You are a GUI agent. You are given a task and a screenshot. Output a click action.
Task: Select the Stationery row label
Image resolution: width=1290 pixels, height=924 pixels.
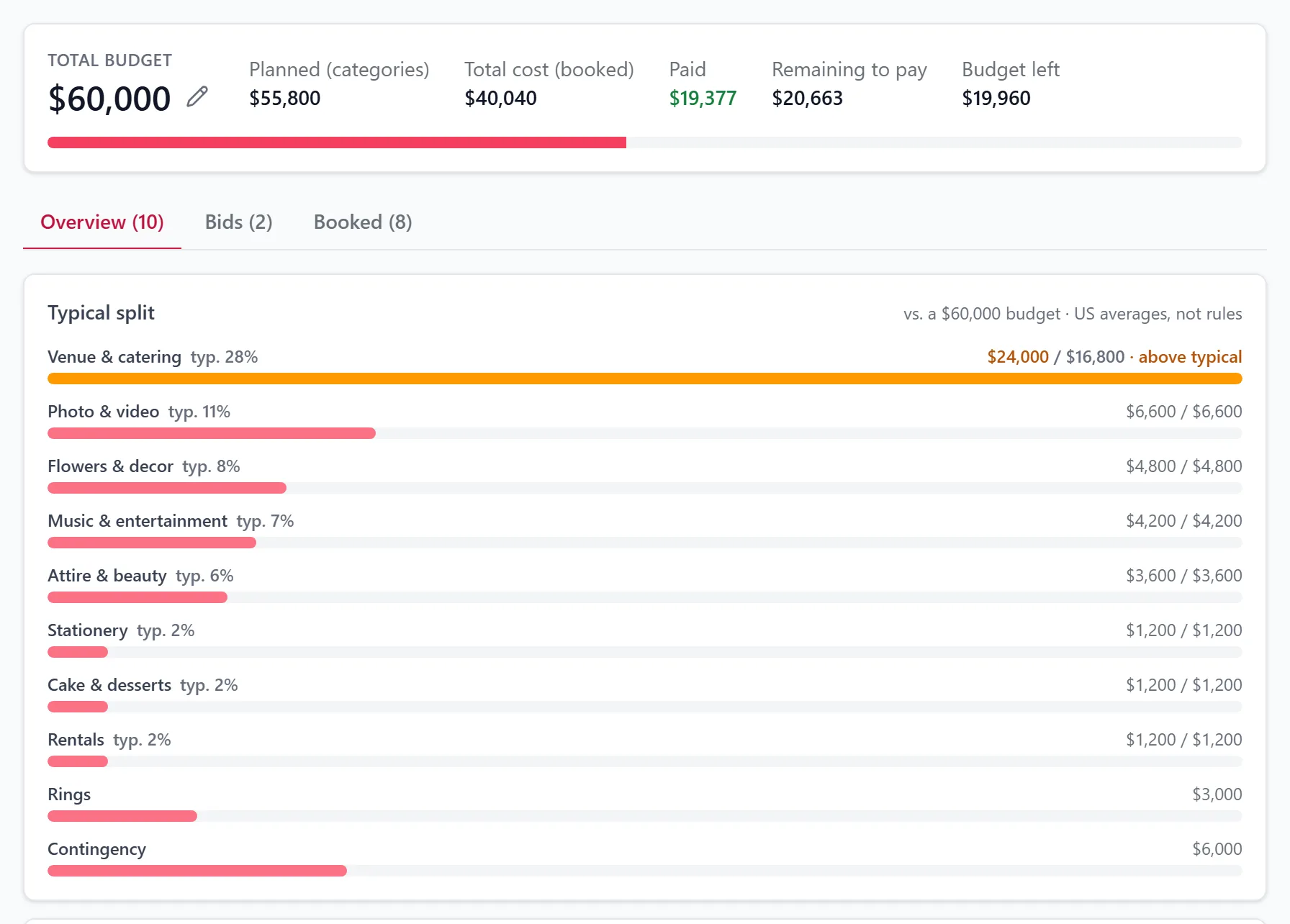(x=88, y=630)
